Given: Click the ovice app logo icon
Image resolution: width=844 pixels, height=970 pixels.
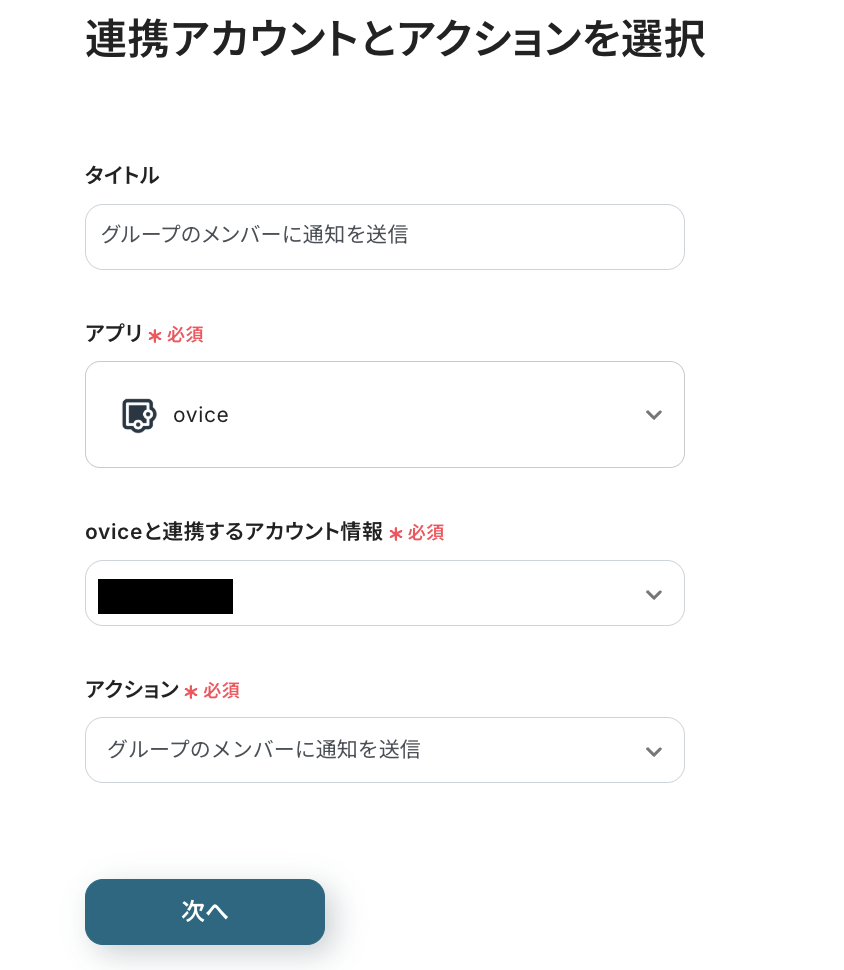Looking at the screenshot, I should coord(138,414).
